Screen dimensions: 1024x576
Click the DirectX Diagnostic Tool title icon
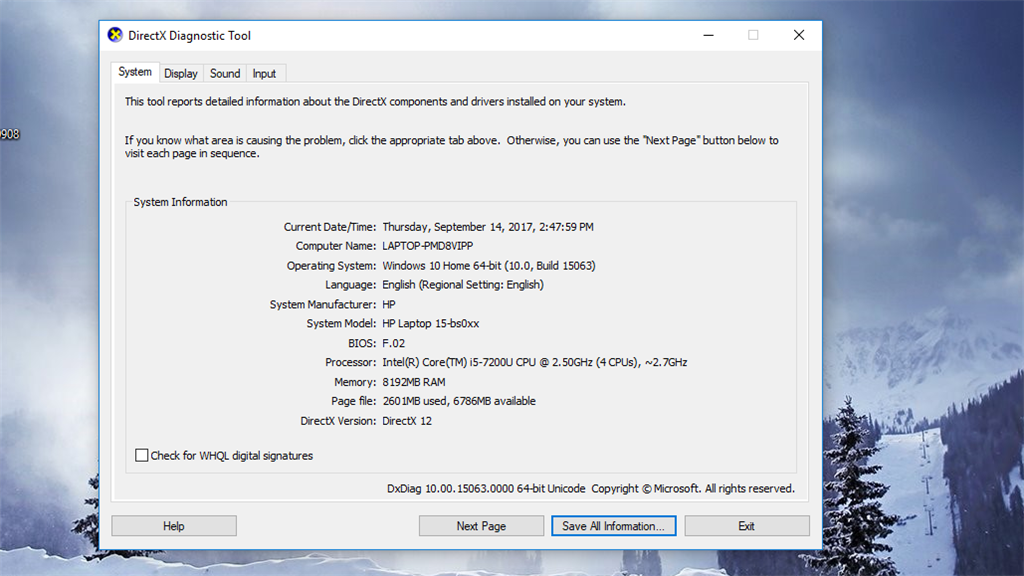115,35
